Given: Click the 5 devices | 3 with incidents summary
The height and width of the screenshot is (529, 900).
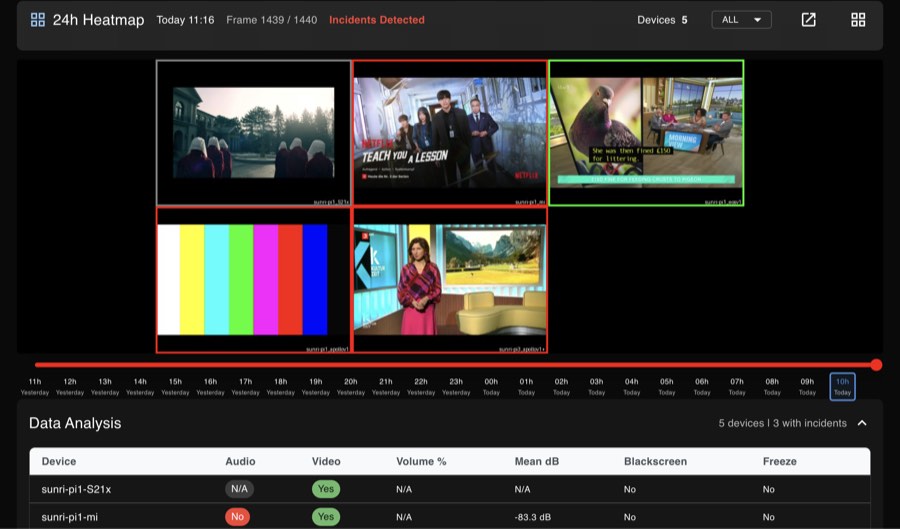Looking at the screenshot, I should point(783,423).
